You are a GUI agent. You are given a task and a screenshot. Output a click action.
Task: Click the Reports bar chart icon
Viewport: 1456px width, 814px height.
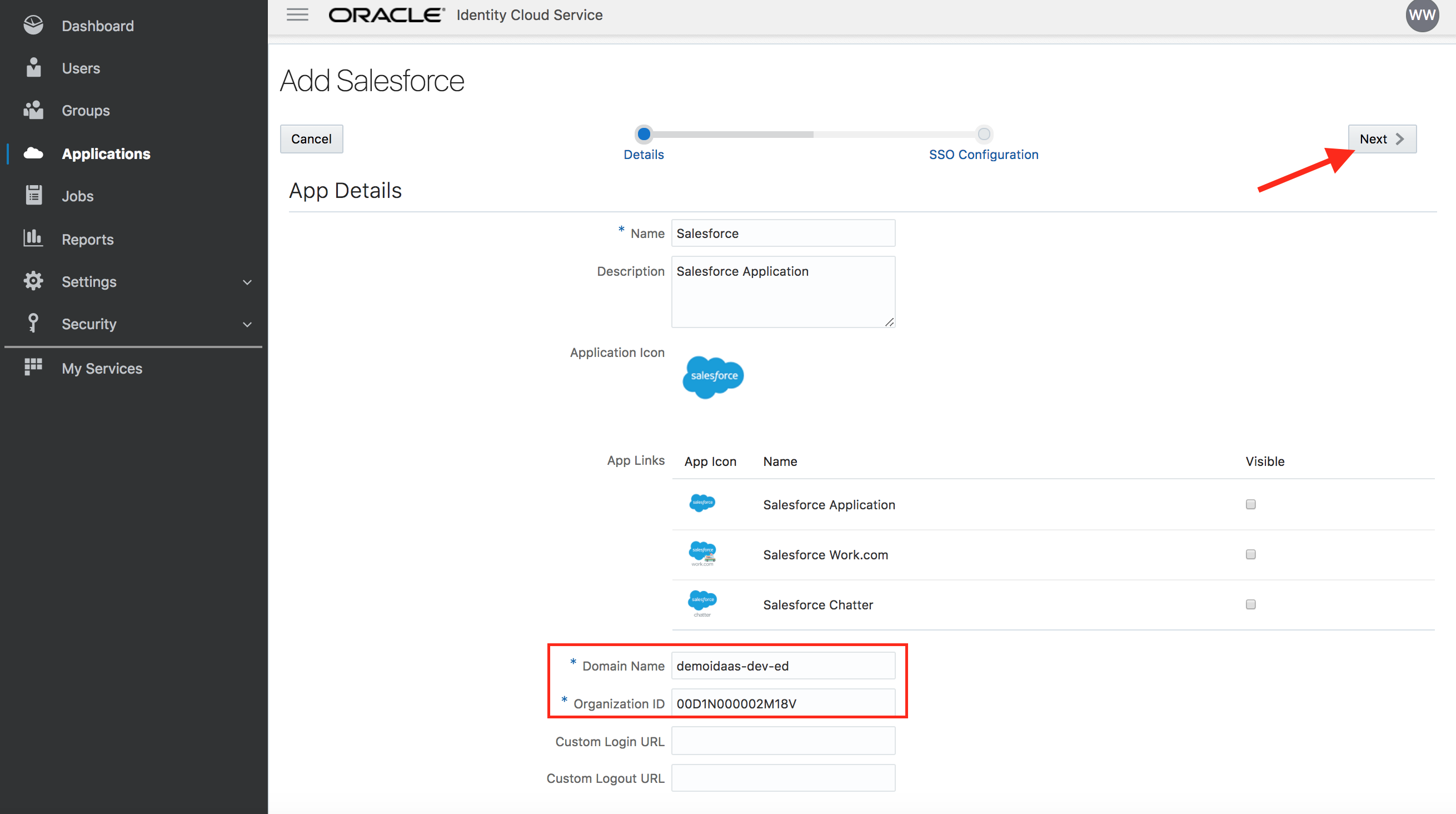point(33,238)
